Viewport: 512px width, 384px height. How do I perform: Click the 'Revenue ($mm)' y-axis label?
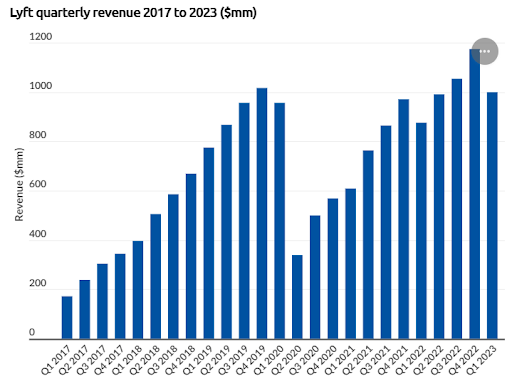(19, 184)
